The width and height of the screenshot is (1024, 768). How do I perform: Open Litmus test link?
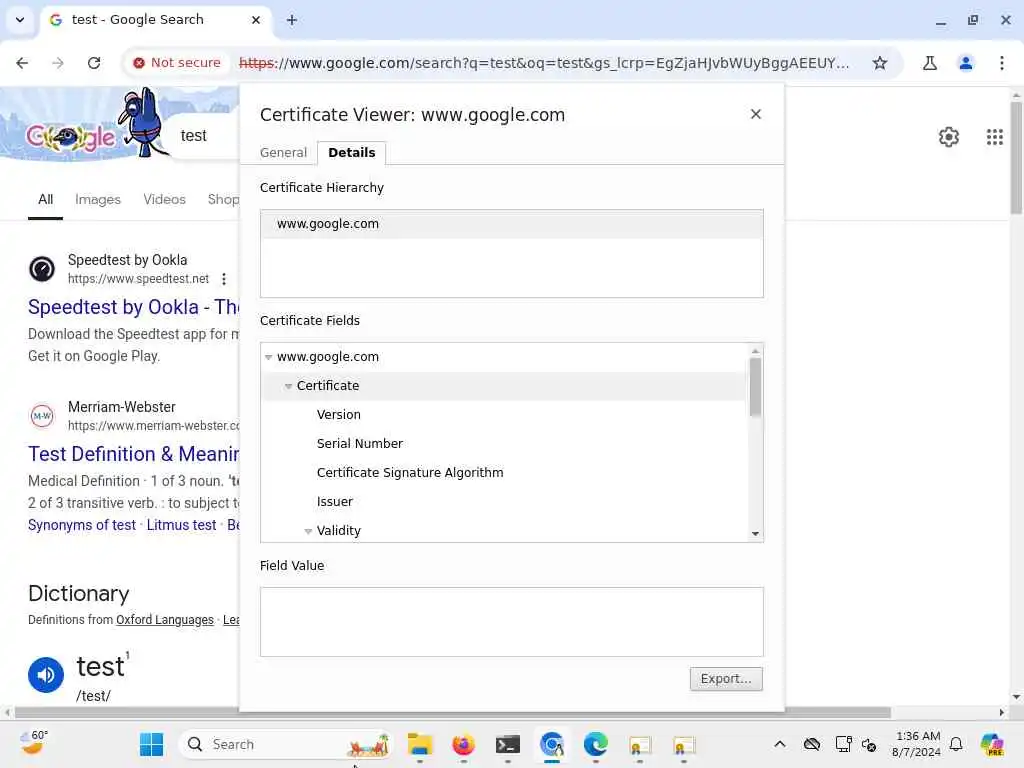click(x=181, y=525)
